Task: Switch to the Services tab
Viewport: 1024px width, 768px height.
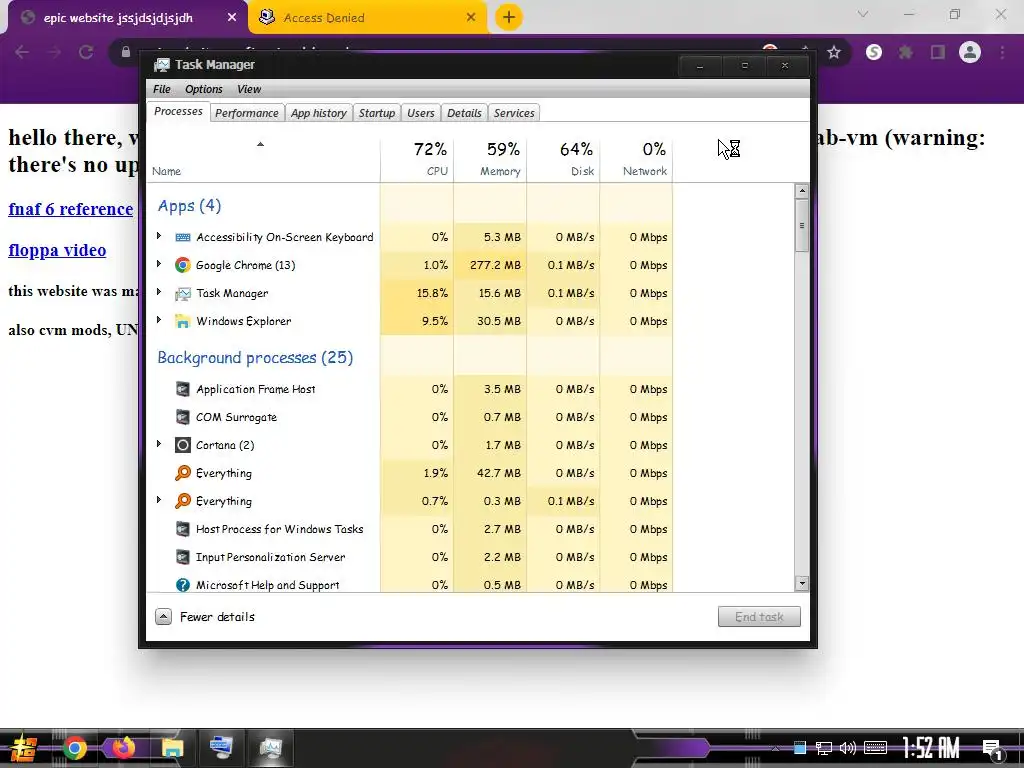Action: click(x=514, y=113)
